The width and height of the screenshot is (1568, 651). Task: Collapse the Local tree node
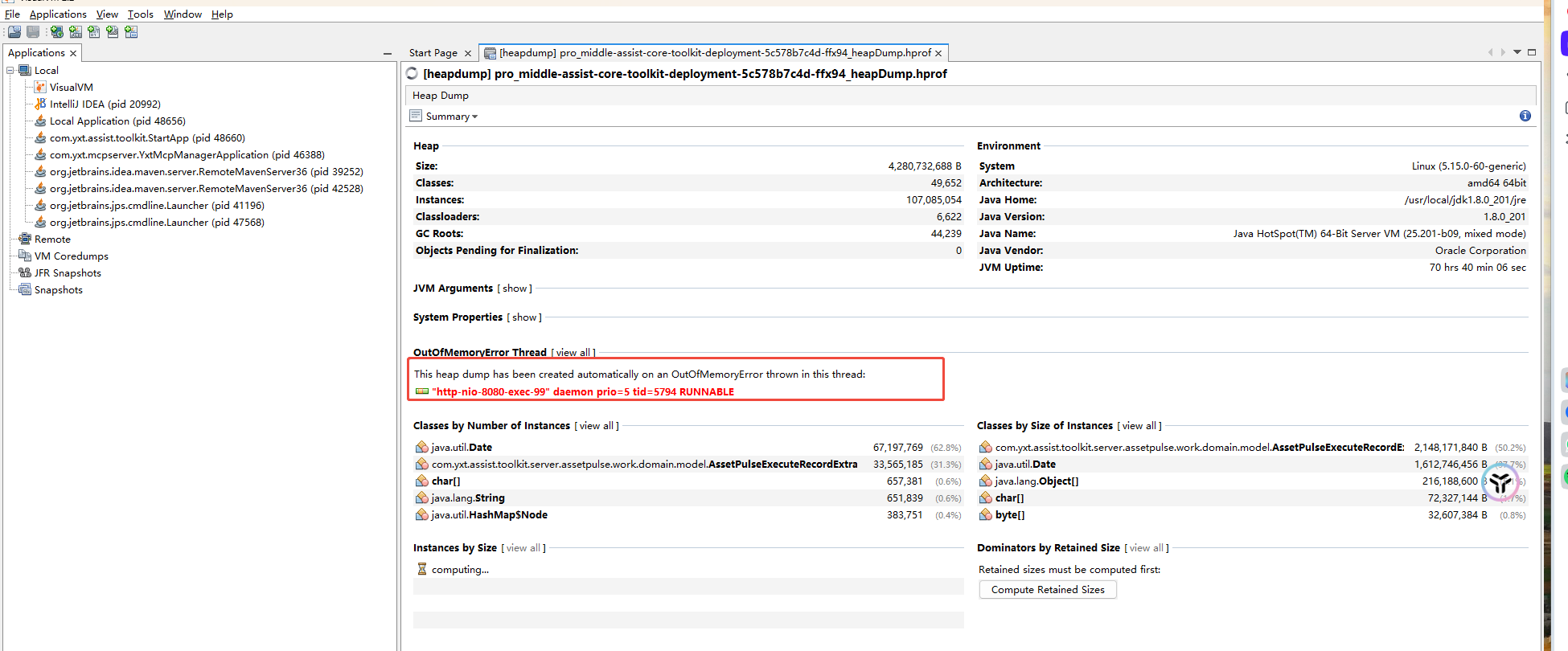pyautogui.click(x=10, y=70)
